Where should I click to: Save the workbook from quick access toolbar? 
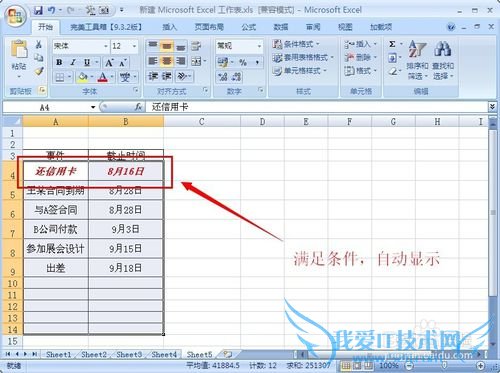[38, 11]
